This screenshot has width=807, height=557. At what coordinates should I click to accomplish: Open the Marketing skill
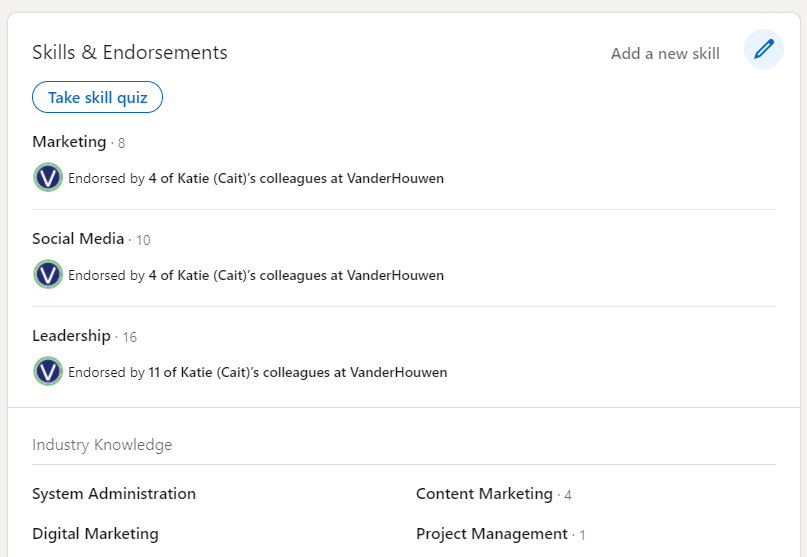click(x=69, y=142)
